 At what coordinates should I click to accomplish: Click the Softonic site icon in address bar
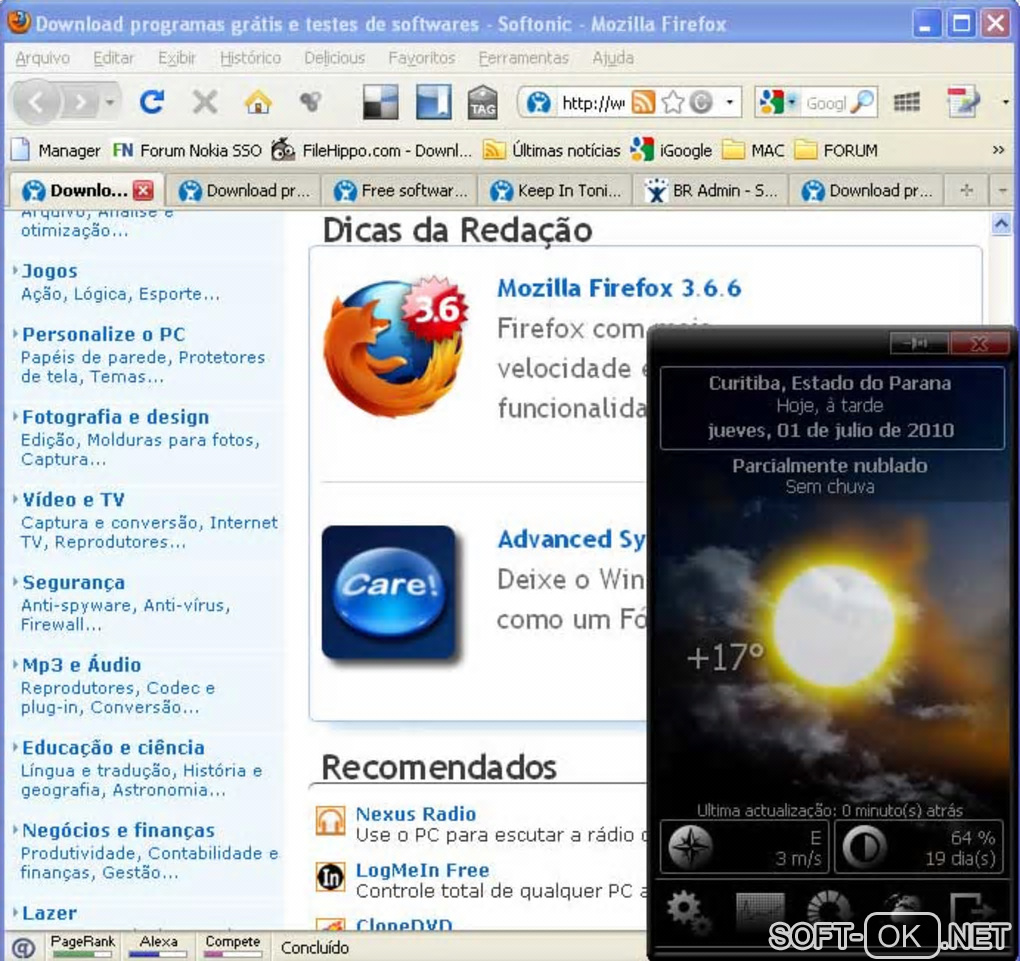click(x=539, y=102)
